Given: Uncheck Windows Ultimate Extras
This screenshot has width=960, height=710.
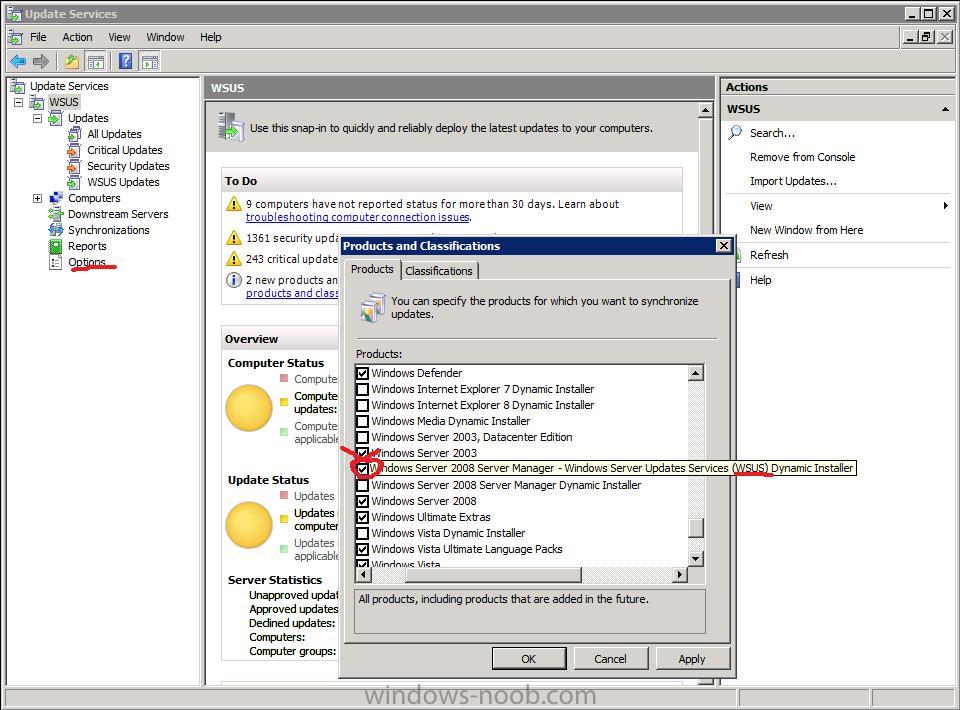Looking at the screenshot, I should pos(362,517).
